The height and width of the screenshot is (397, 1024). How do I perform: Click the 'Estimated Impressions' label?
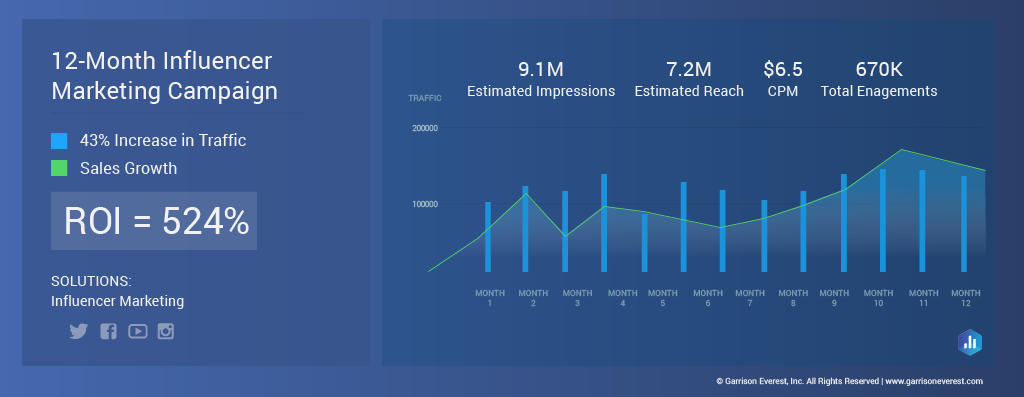pyautogui.click(x=541, y=91)
